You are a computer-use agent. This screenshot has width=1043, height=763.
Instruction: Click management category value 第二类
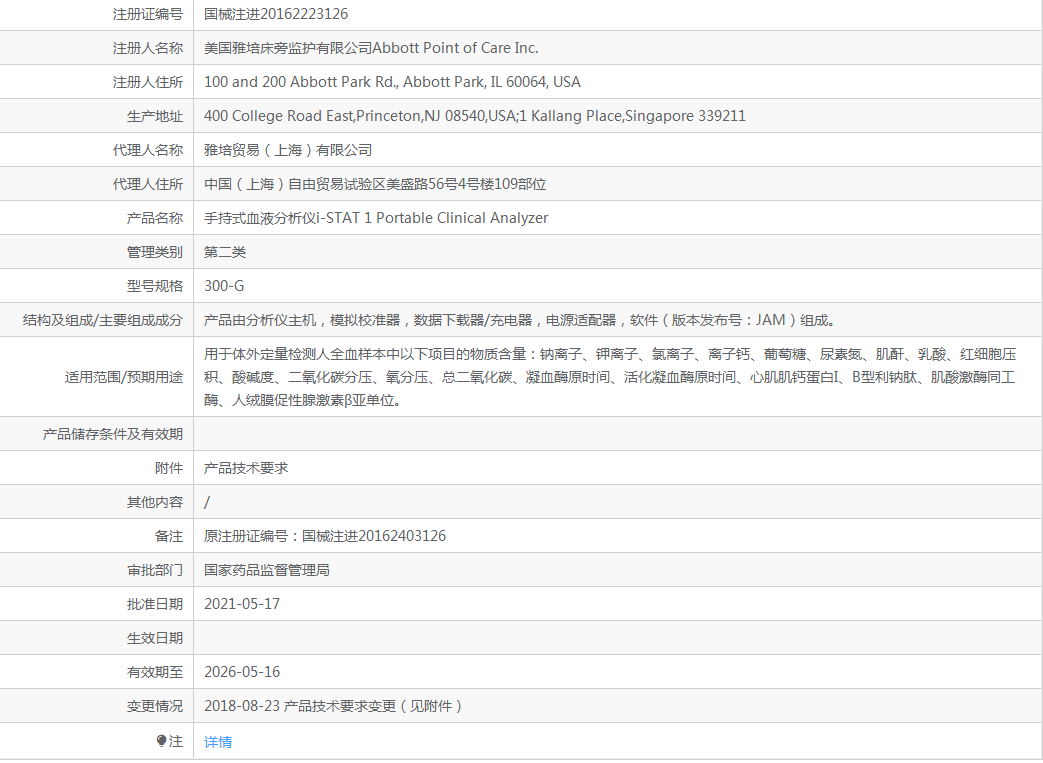point(225,252)
